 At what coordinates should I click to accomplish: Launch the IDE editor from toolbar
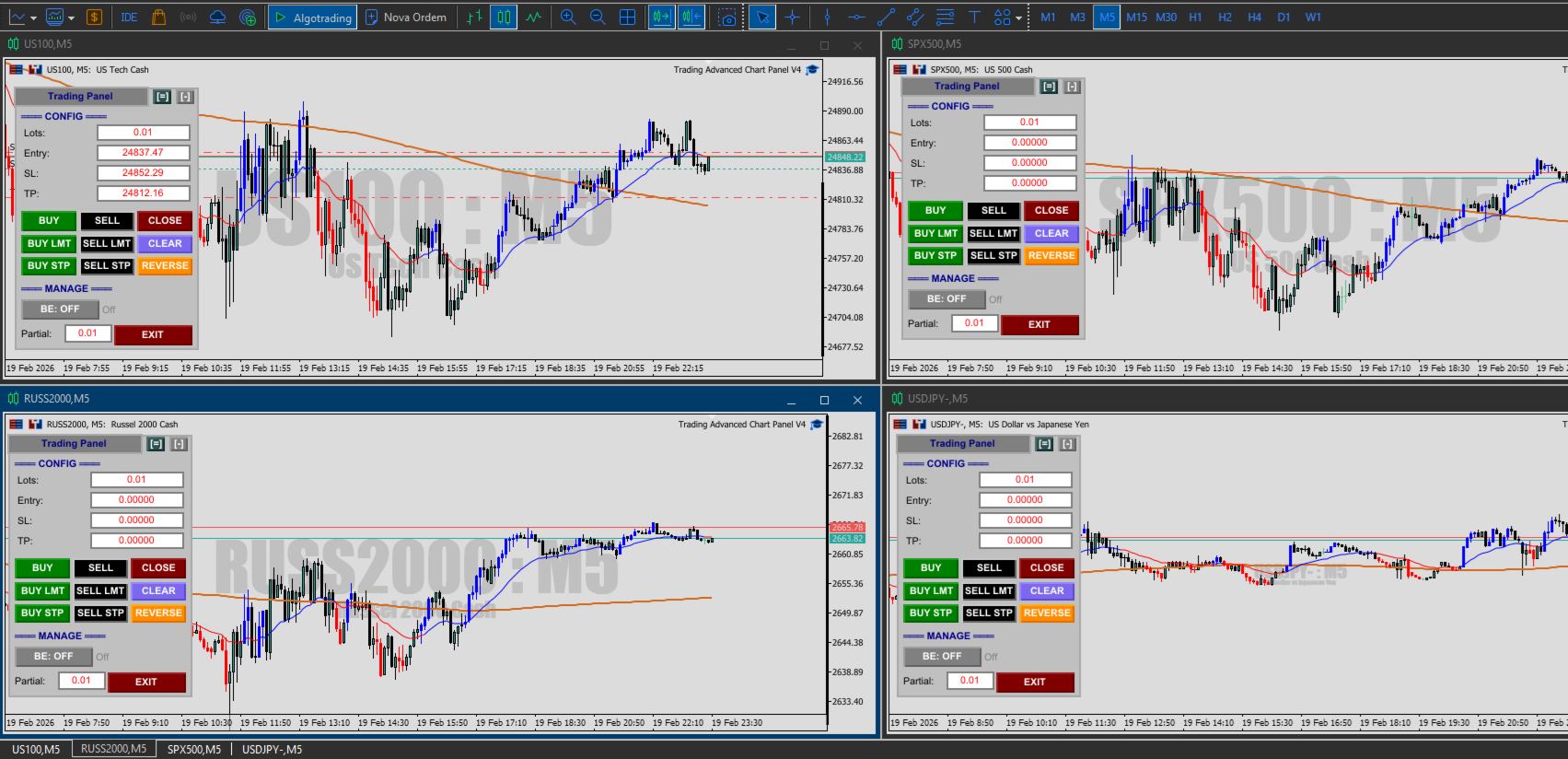click(x=129, y=18)
